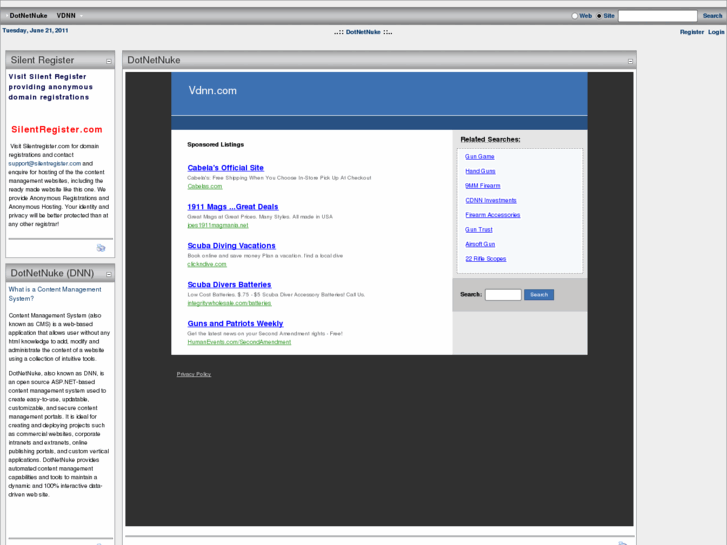
Task: Click the blue Search button
Action: click(539, 295)
